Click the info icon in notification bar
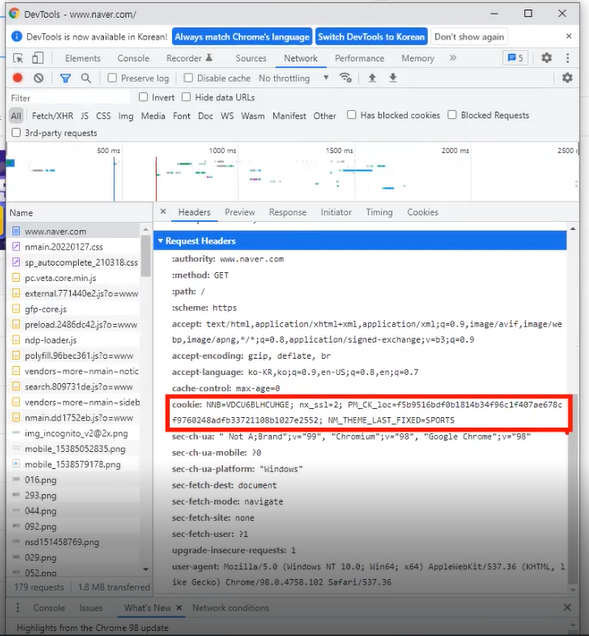Screen dimensions: 589x636 tap(17, 37)
